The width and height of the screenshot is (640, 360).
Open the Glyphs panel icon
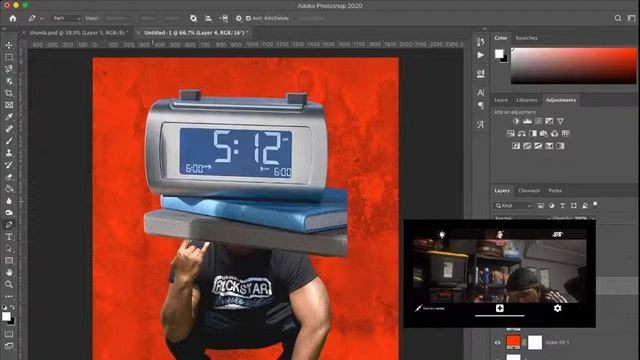pos(480,124)
